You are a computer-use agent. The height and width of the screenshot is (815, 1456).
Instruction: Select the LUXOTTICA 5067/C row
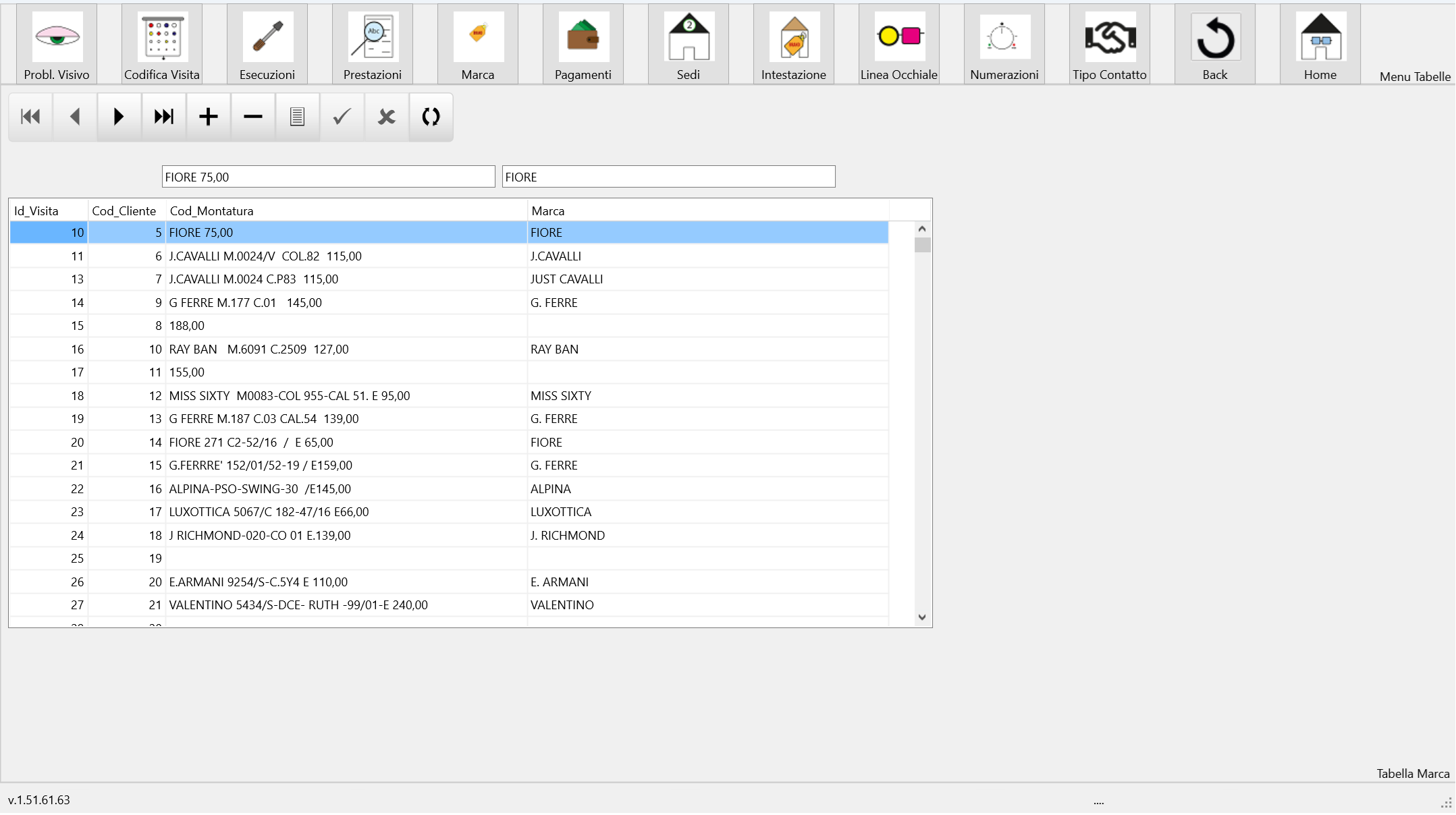click(449, 512)
